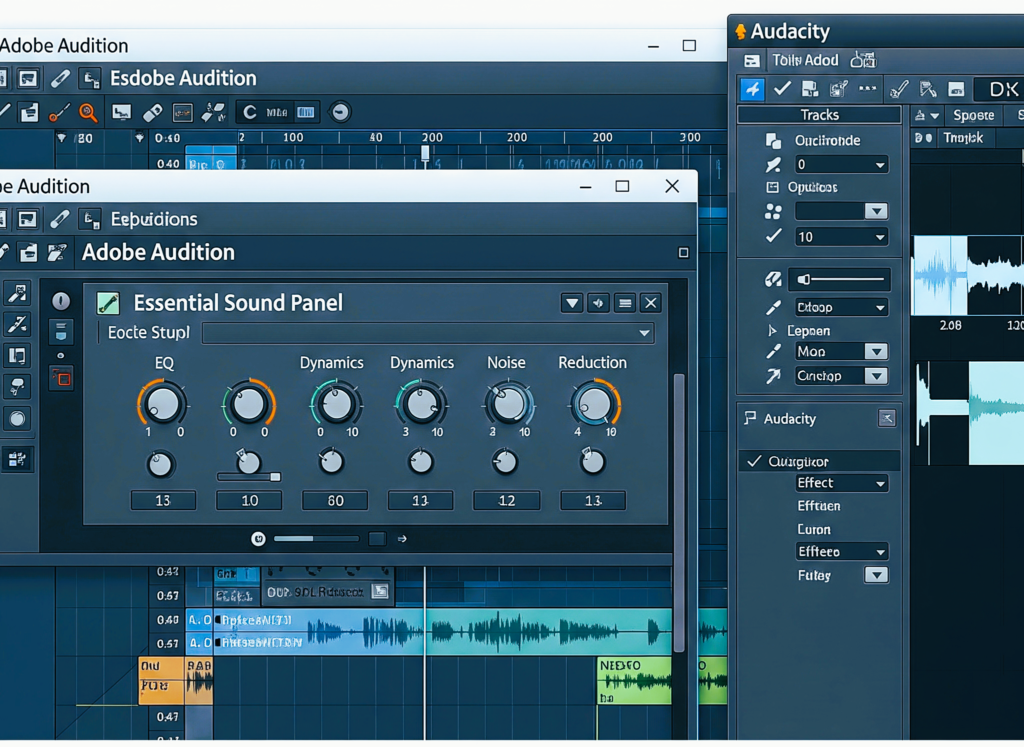Screen dimensions: 1024x747
Task: Click the blue bars icon right of Mba
Action: point(306,112)
